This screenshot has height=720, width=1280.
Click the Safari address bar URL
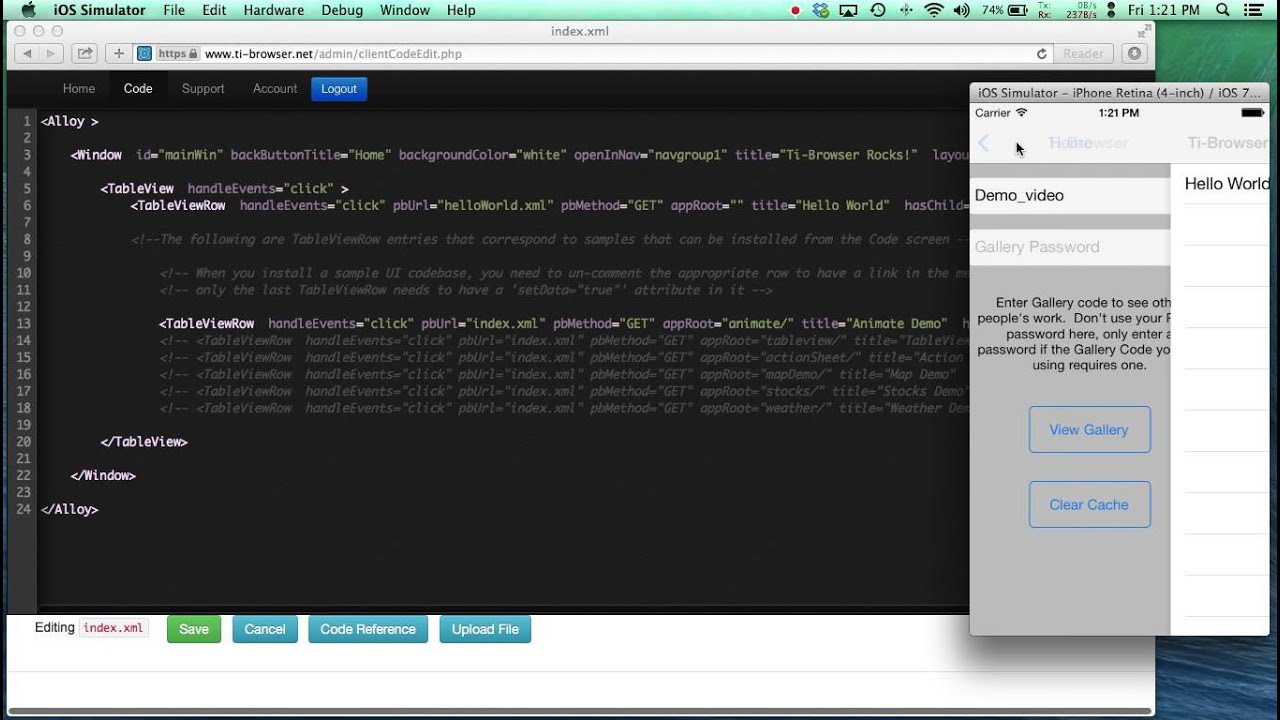(333, 54)
